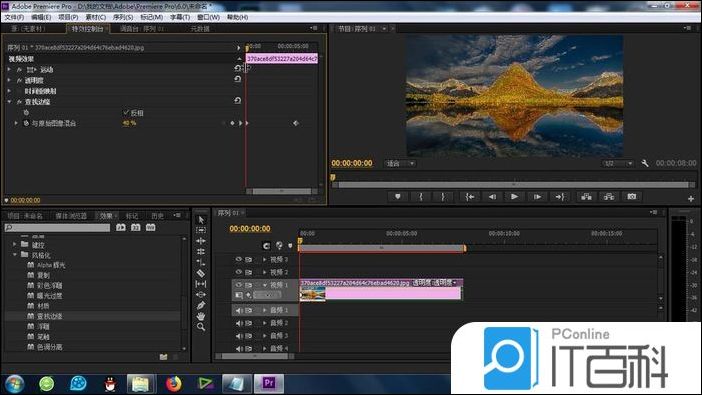Reset the Find Edges effect
702x395 pixels.
click(x=238, y=100)
